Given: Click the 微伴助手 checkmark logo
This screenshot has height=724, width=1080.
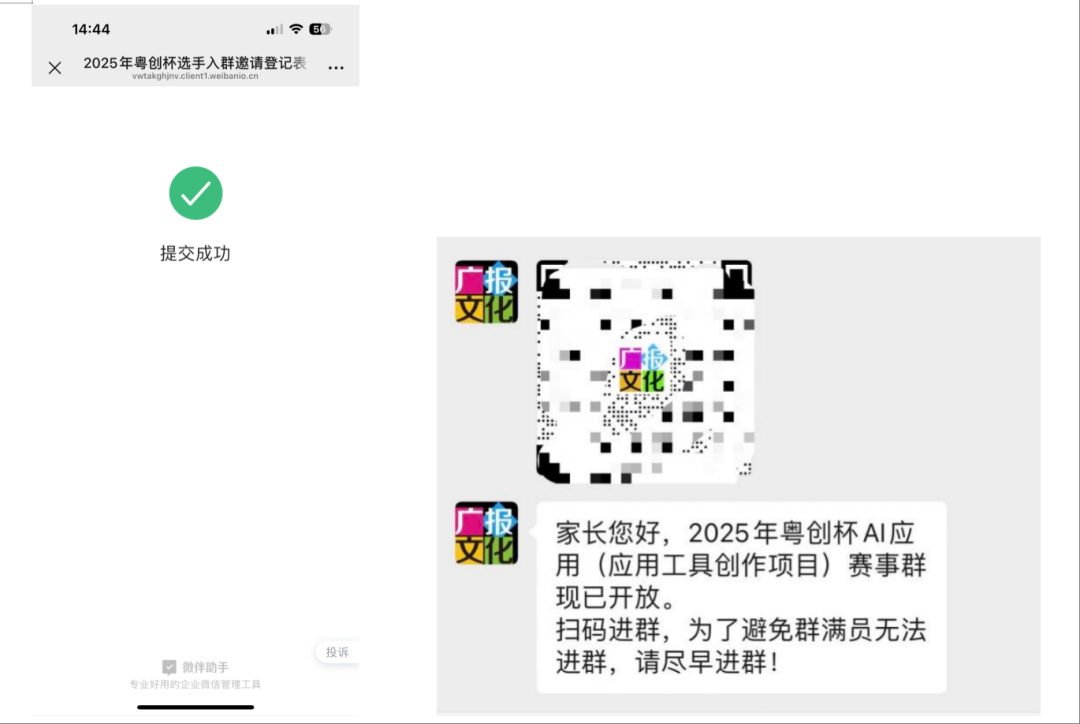Looking at the screenshot, I should pyautogui.click(x=169, y=667).
